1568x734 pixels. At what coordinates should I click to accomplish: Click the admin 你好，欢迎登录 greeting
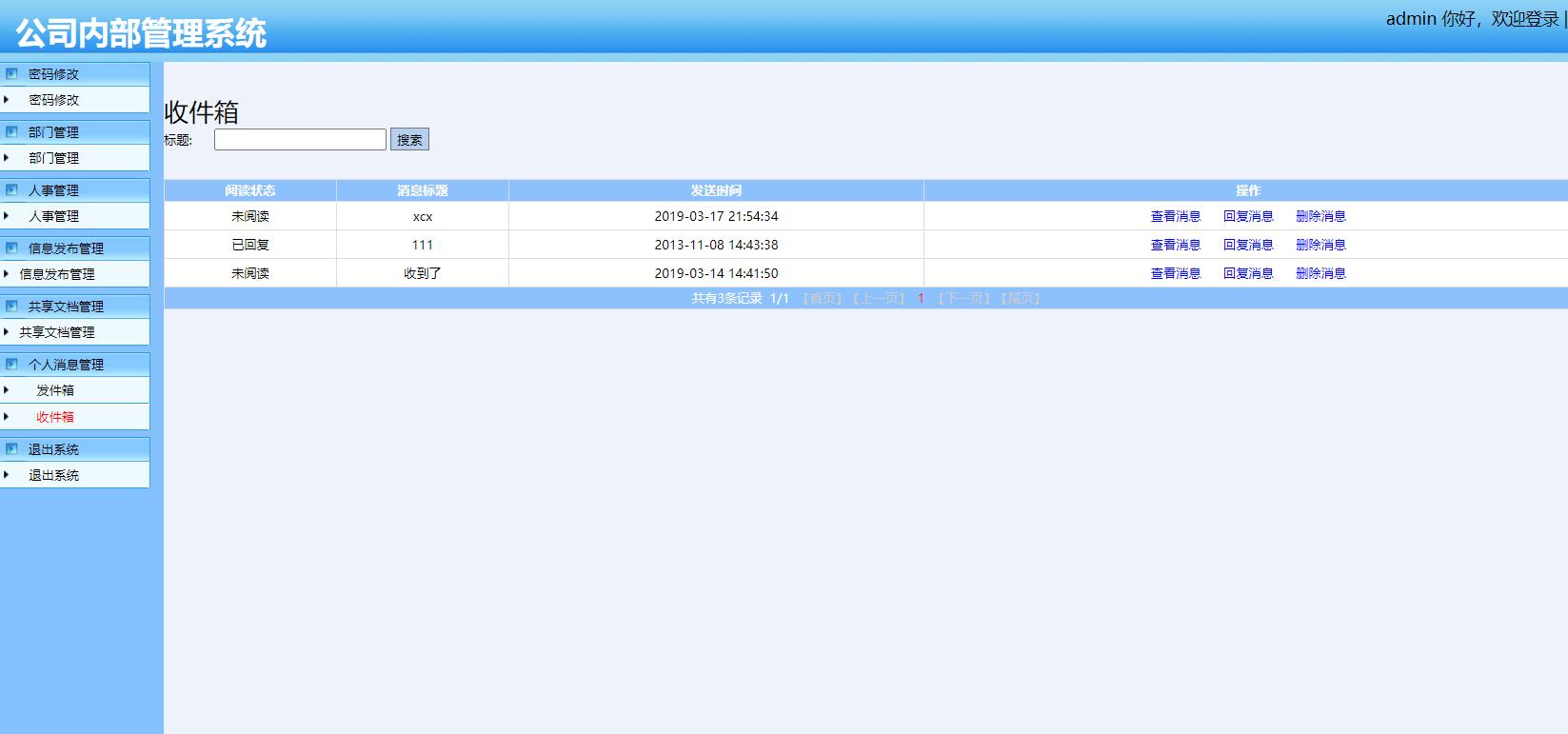(x=1472, y=19)
